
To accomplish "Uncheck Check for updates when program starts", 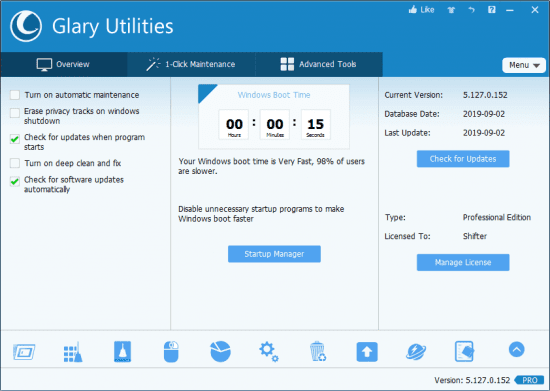I will click(x=15, y=139).
